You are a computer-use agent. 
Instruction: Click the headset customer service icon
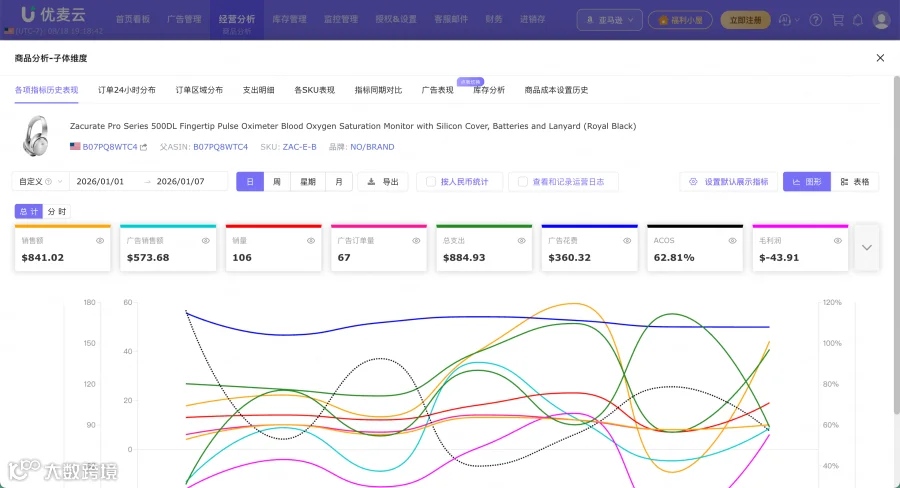coord(785,20)
